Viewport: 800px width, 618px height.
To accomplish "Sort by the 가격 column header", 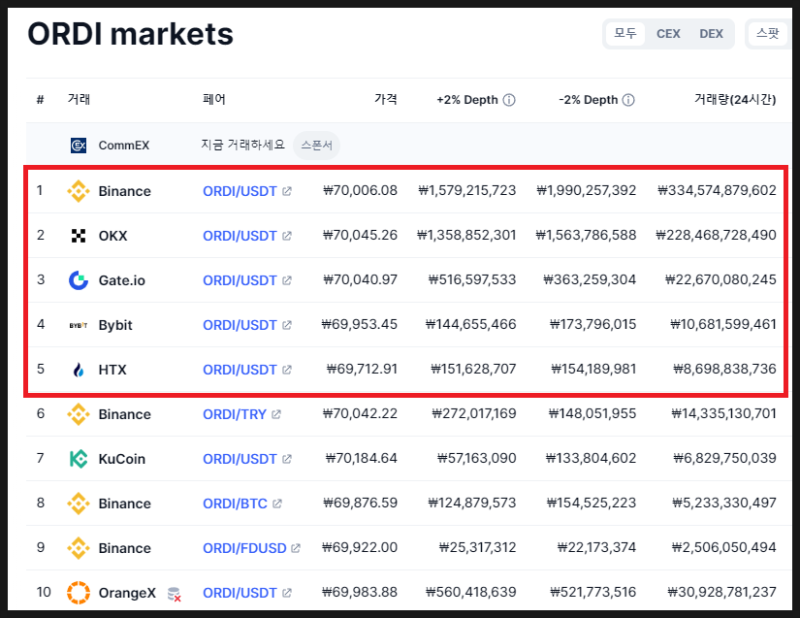I will click(386, 99).
